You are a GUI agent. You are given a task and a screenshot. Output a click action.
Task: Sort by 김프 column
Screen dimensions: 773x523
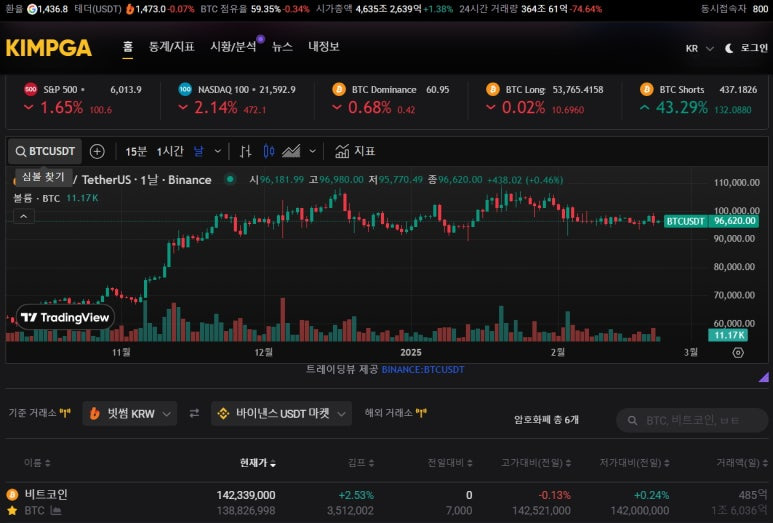[x=361, y=463]
